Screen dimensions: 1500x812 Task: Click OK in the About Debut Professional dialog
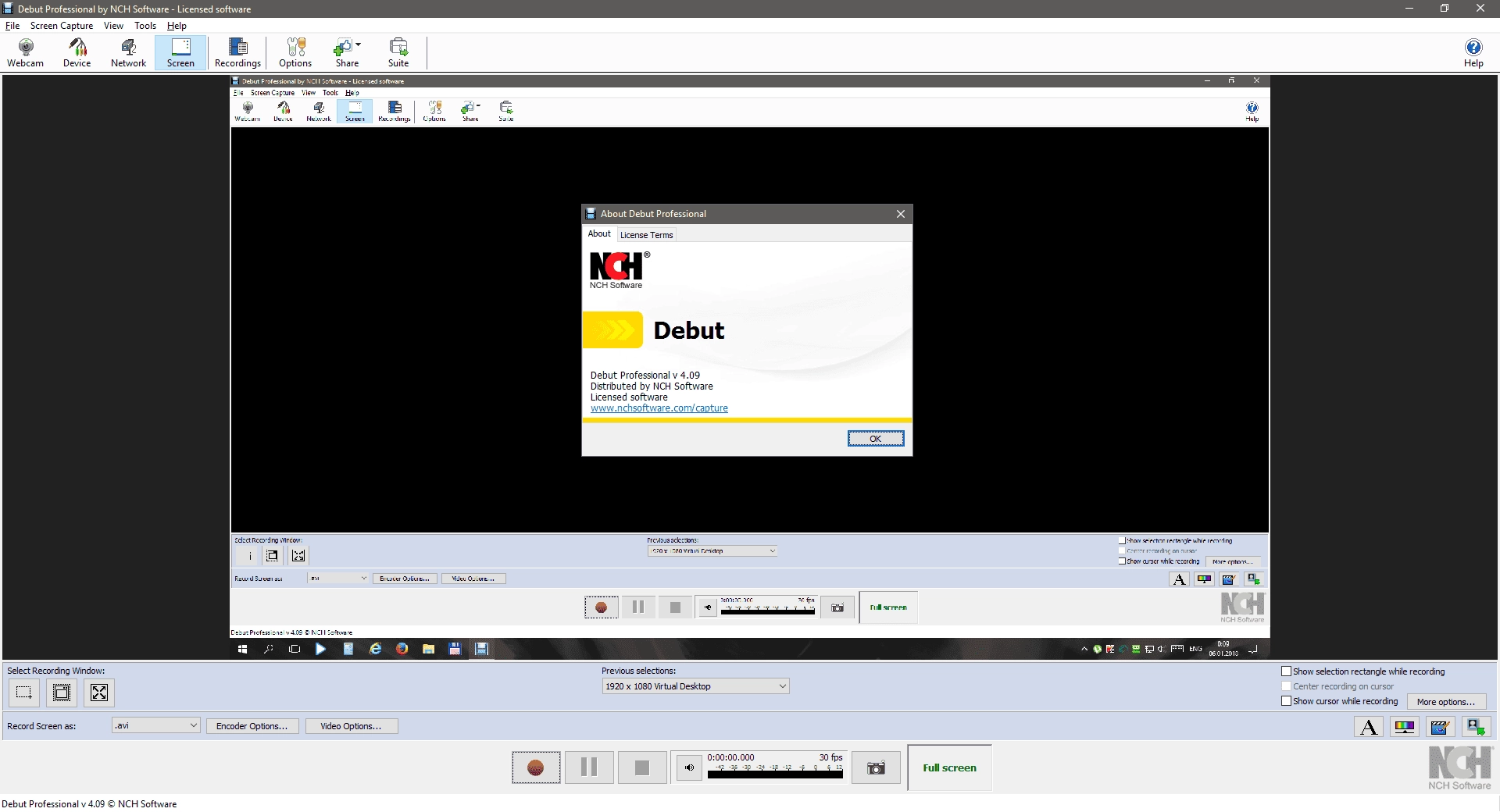pyautogui.click(x=876, y=439)
